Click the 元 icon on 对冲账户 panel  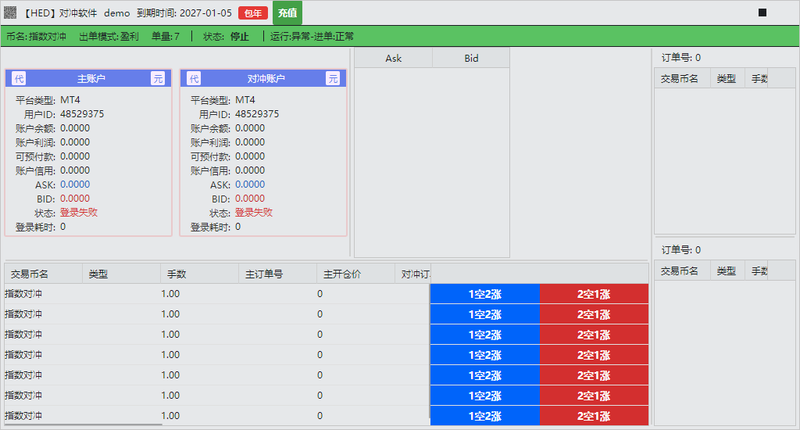pyautogui.click(x=333, y=79)
